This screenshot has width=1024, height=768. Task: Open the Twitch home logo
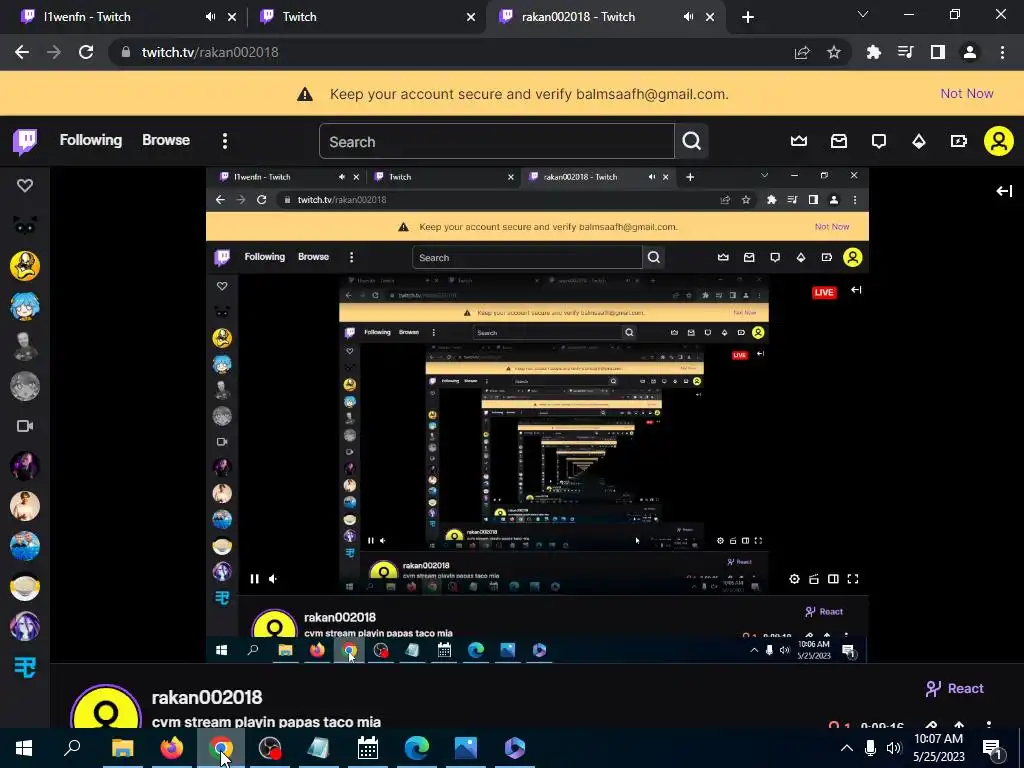(x=25, y=141)
